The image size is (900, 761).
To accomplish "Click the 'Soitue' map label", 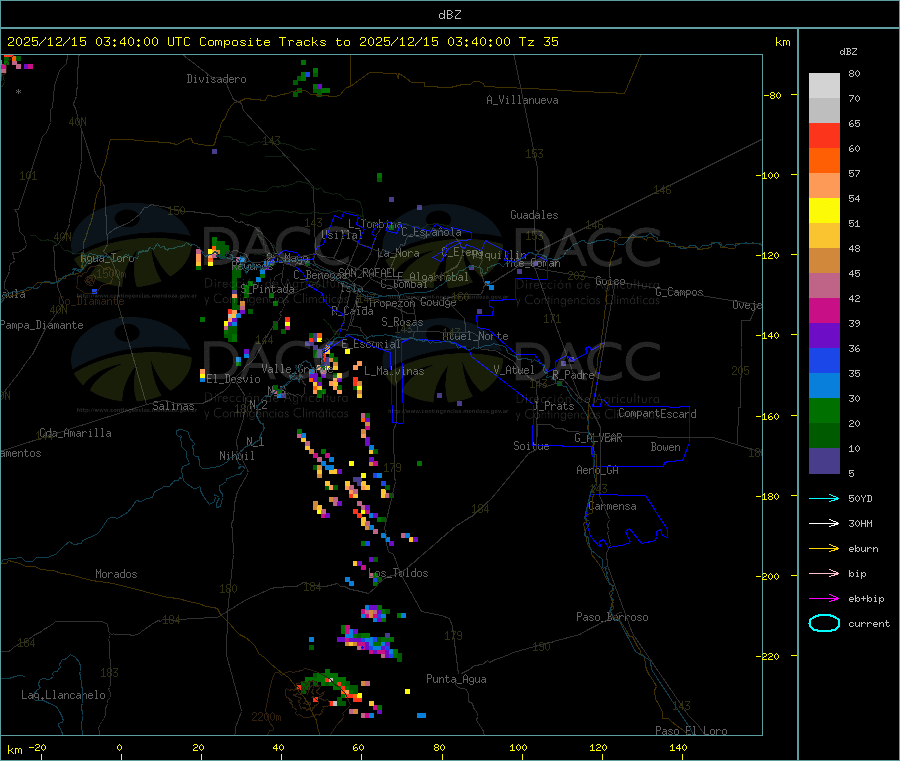I will [x=531, y=446].
